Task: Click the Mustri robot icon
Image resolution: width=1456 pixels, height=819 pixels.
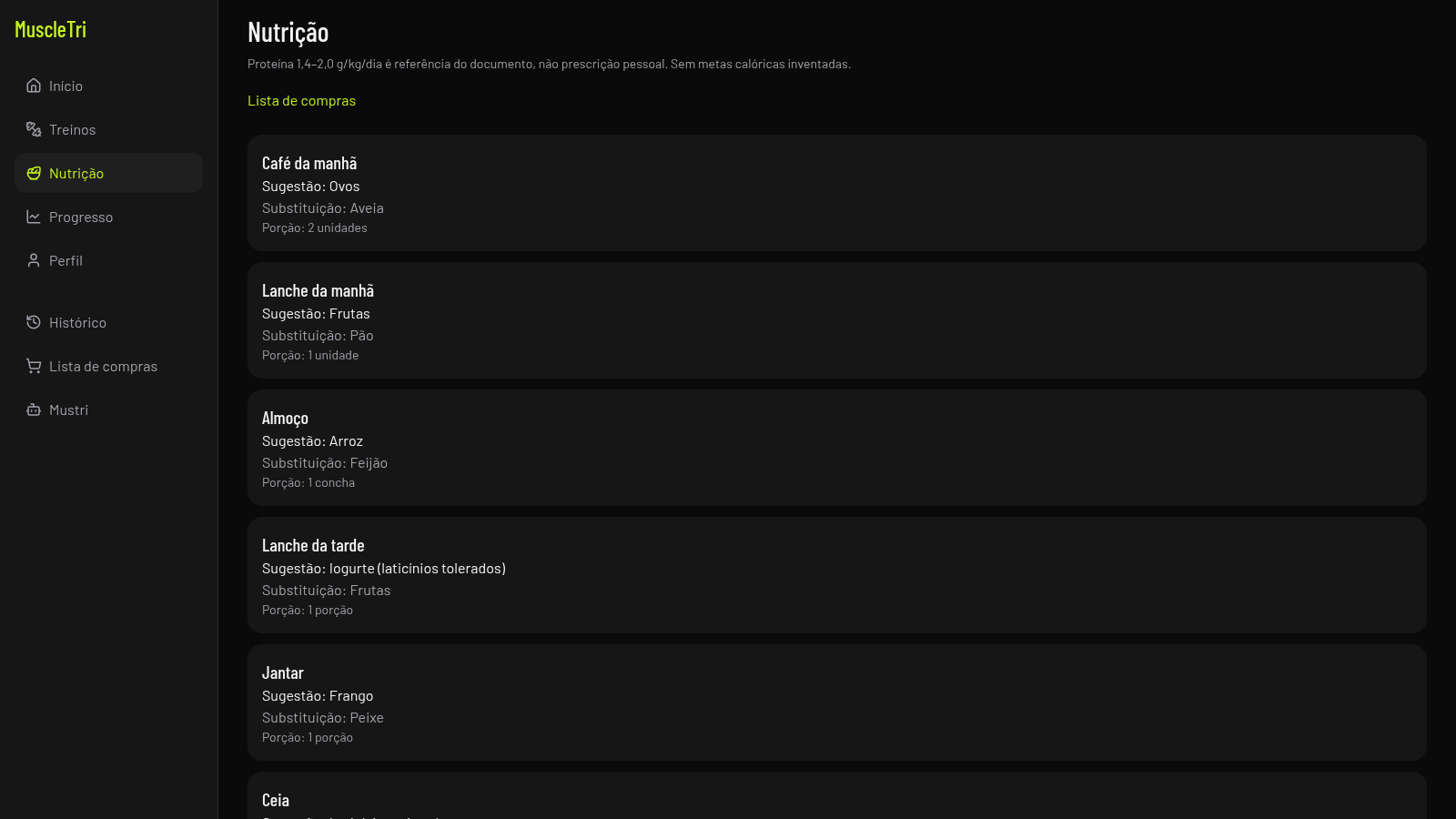Action: [34, 409]
